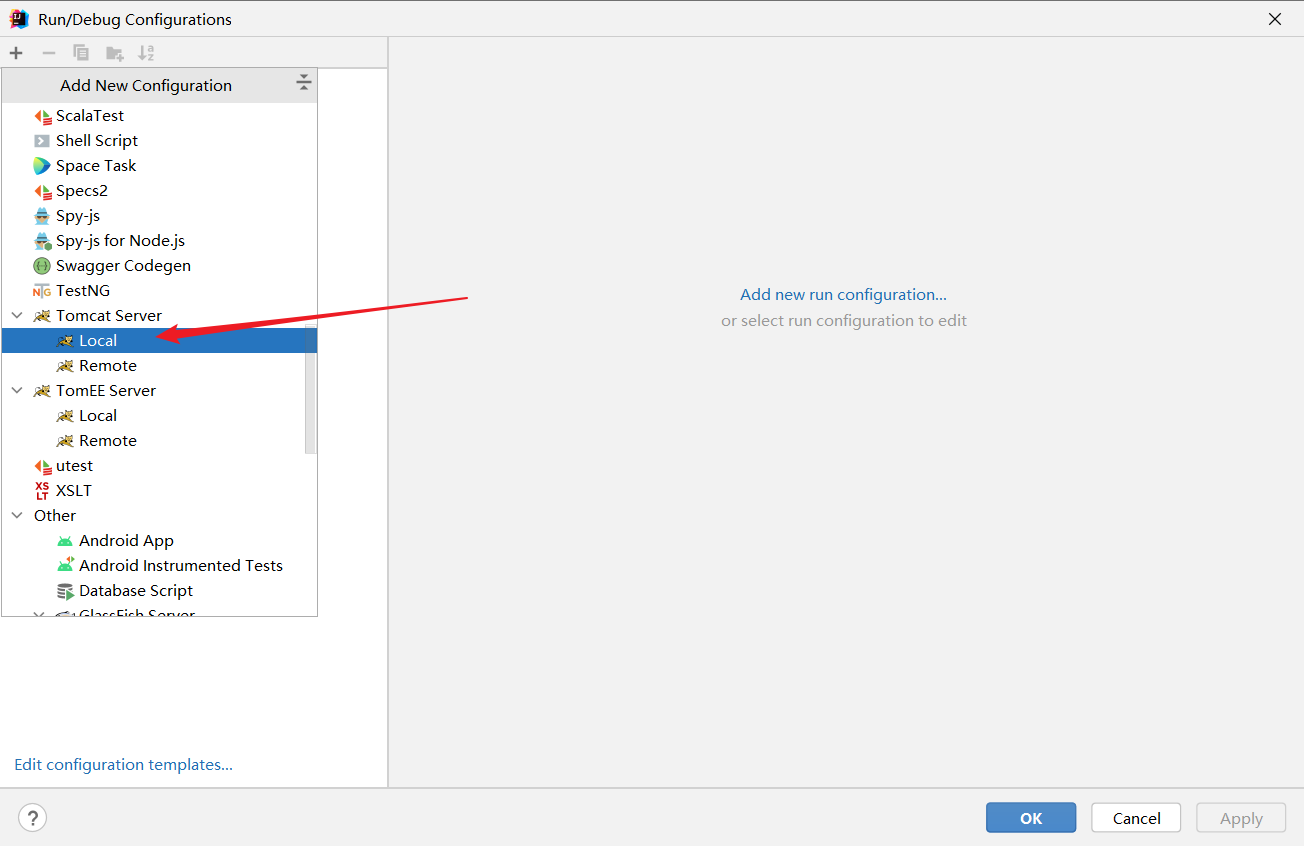Viewport: 1304px width, 846px height.
Task: Click the Copy Configuration toolbar icon
Action: tap(81, 53)
